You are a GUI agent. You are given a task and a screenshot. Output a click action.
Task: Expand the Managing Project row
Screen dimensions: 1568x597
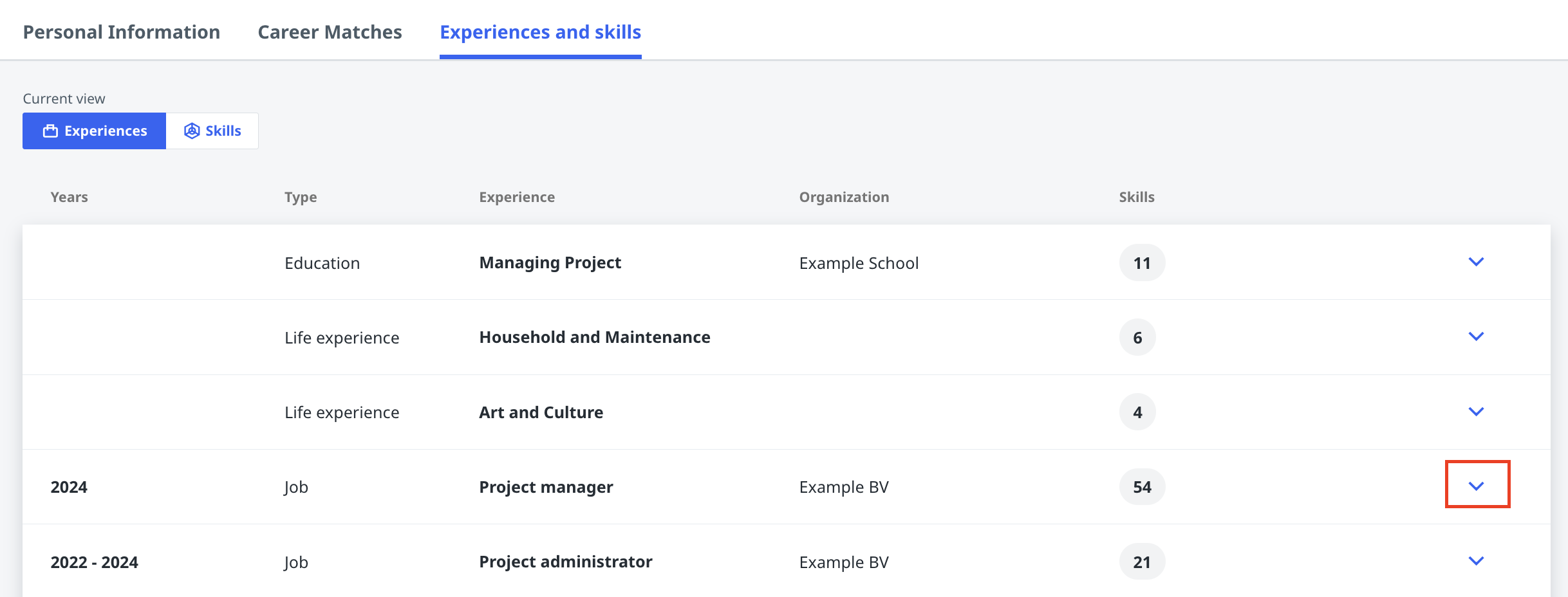point(1476,262)
